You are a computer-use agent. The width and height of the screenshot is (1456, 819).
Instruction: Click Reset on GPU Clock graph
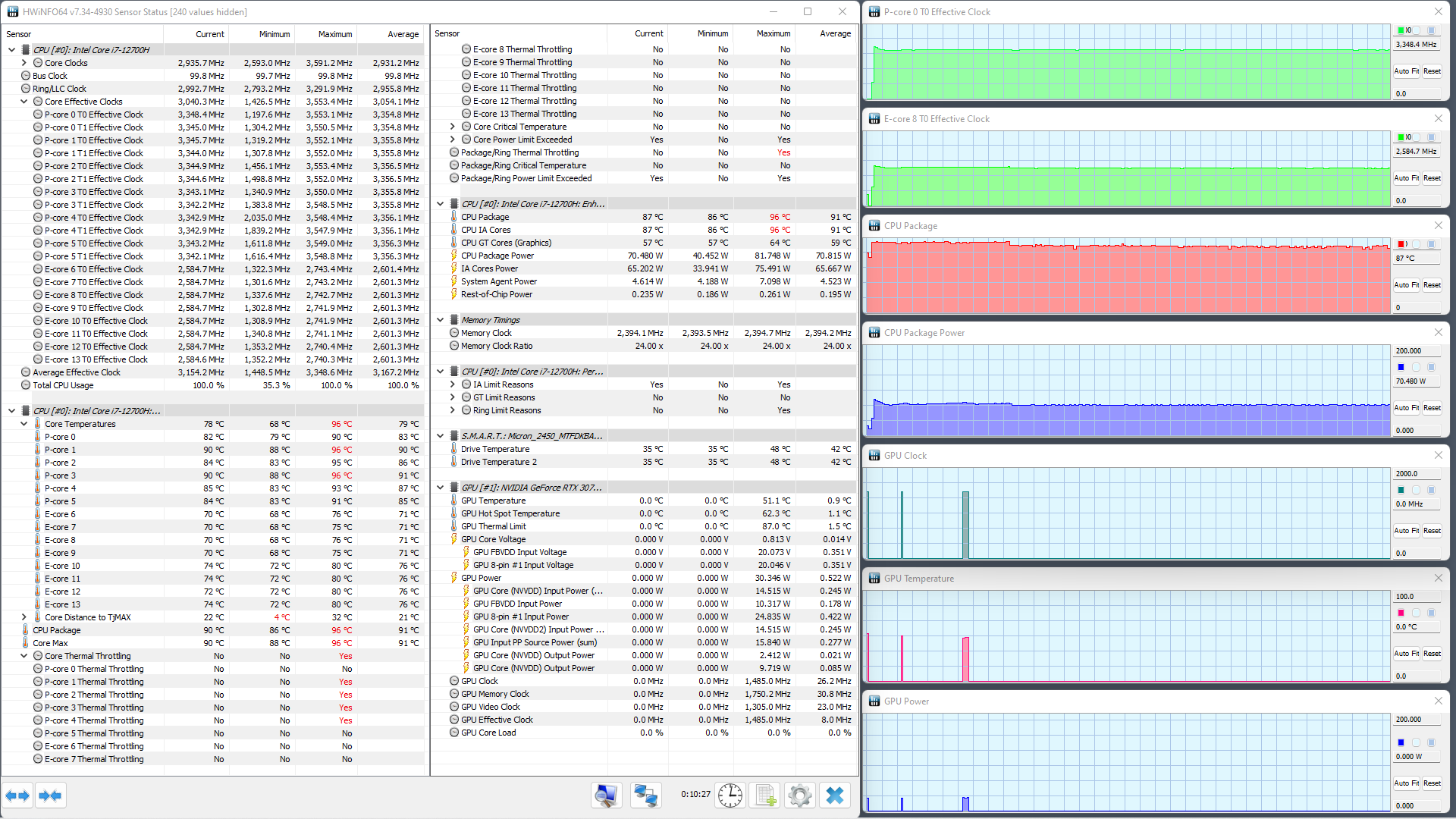[x=1432, y=531]
